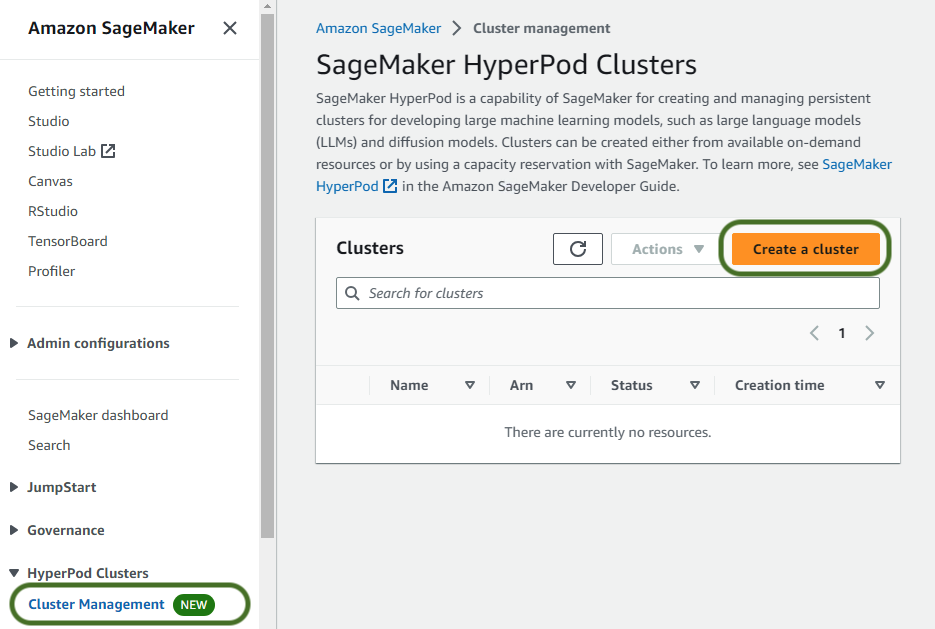Open SageMaker HyperPod documentation link
The height and width of the screenshot is (629, 935).
[857, 164]
